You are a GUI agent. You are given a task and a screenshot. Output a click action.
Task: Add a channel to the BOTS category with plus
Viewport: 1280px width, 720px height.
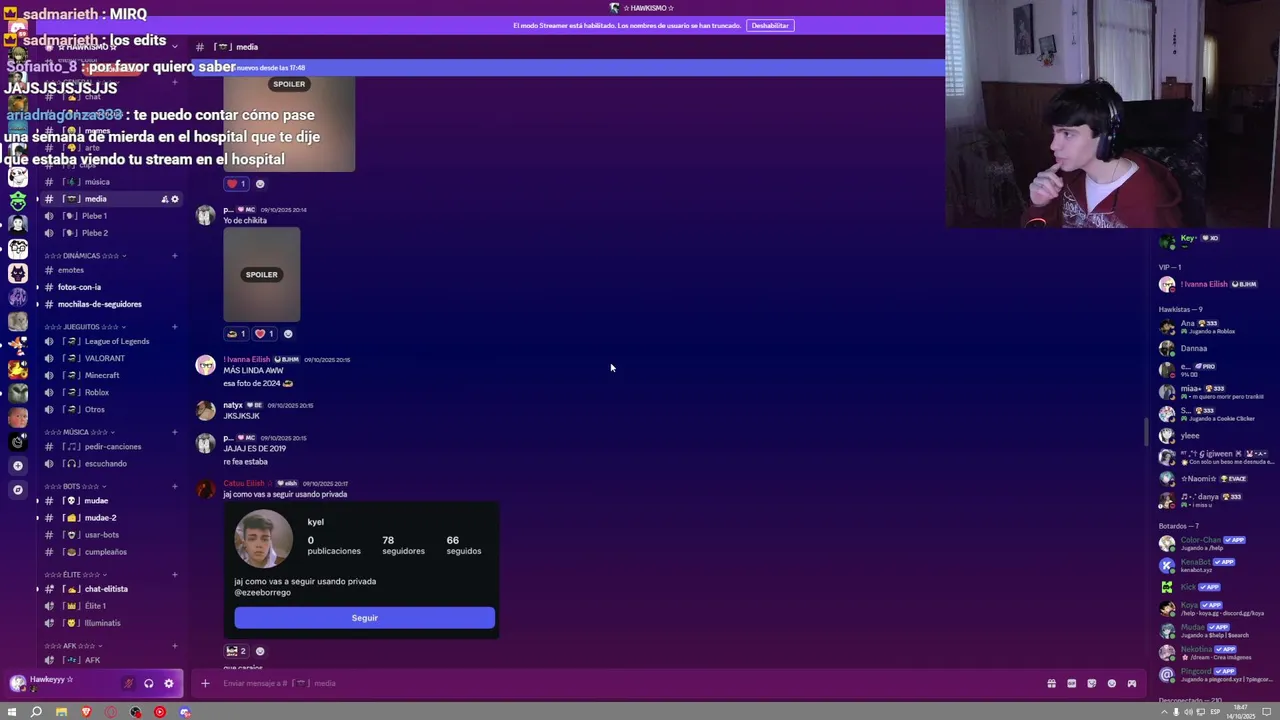174,486
